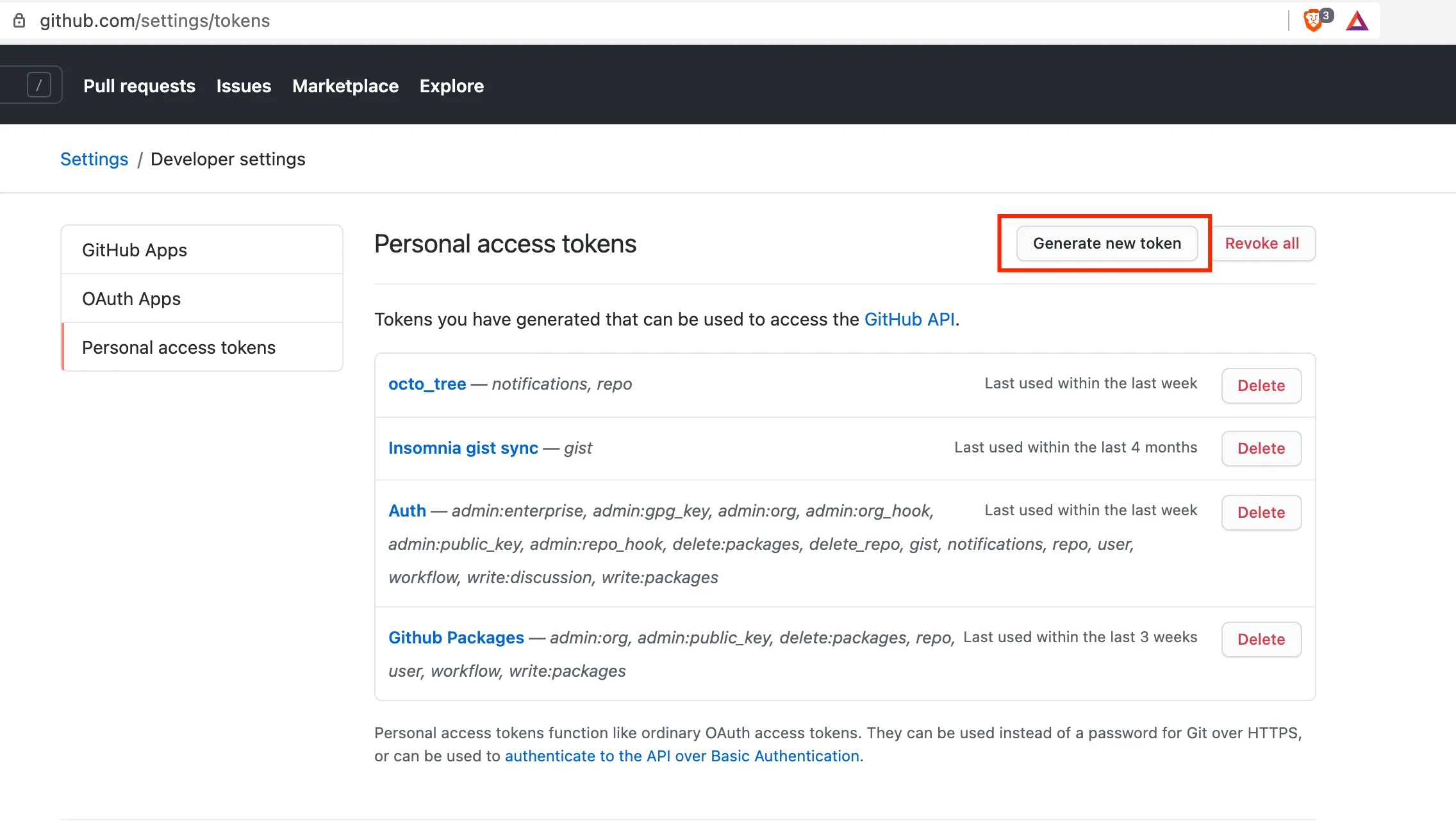The width and height of the screenshot is (1456, 828).
Task: Delete the Auth token
Action: [1261, 513]
